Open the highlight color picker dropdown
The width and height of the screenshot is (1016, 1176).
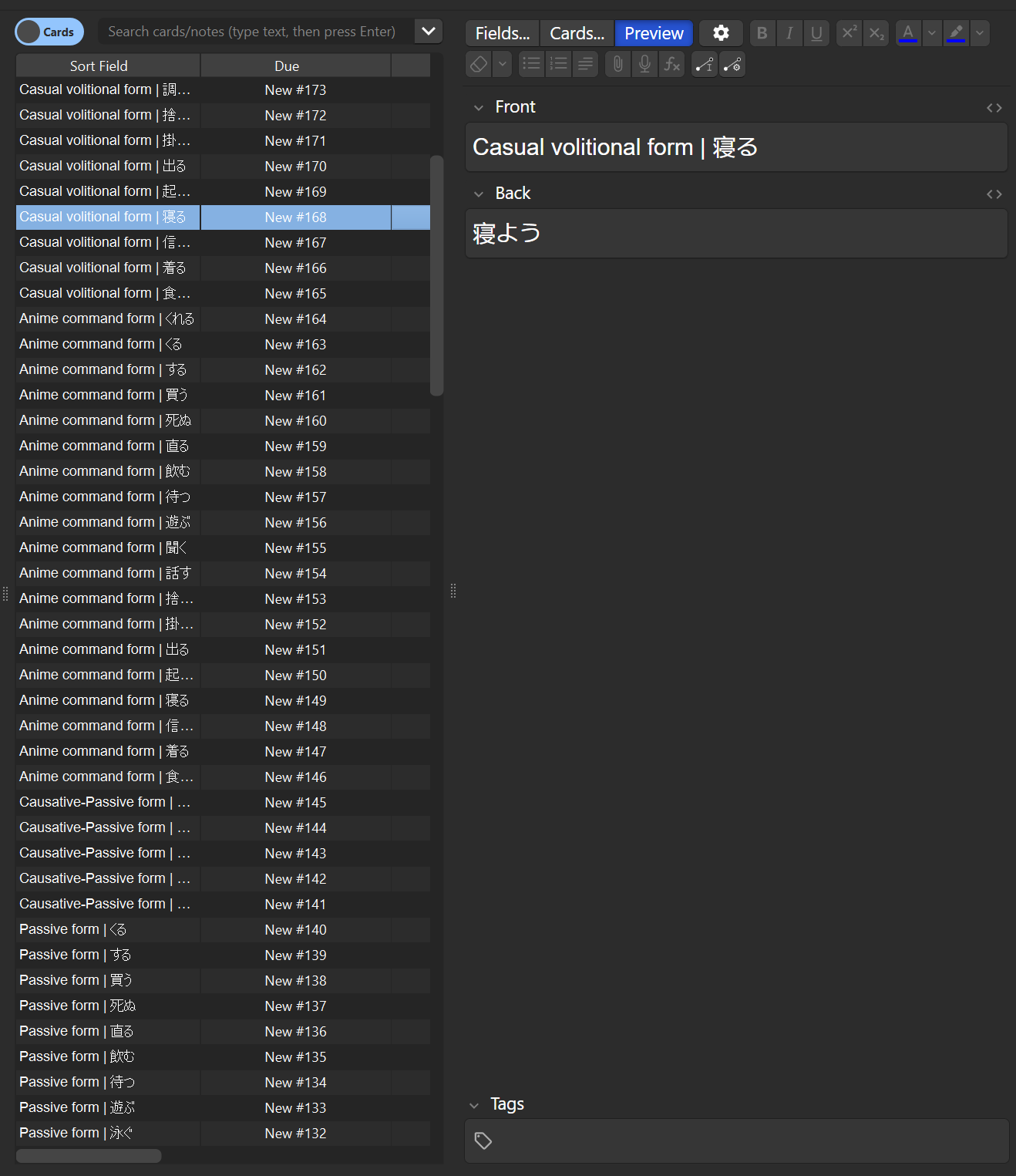(x=980, y=33)
